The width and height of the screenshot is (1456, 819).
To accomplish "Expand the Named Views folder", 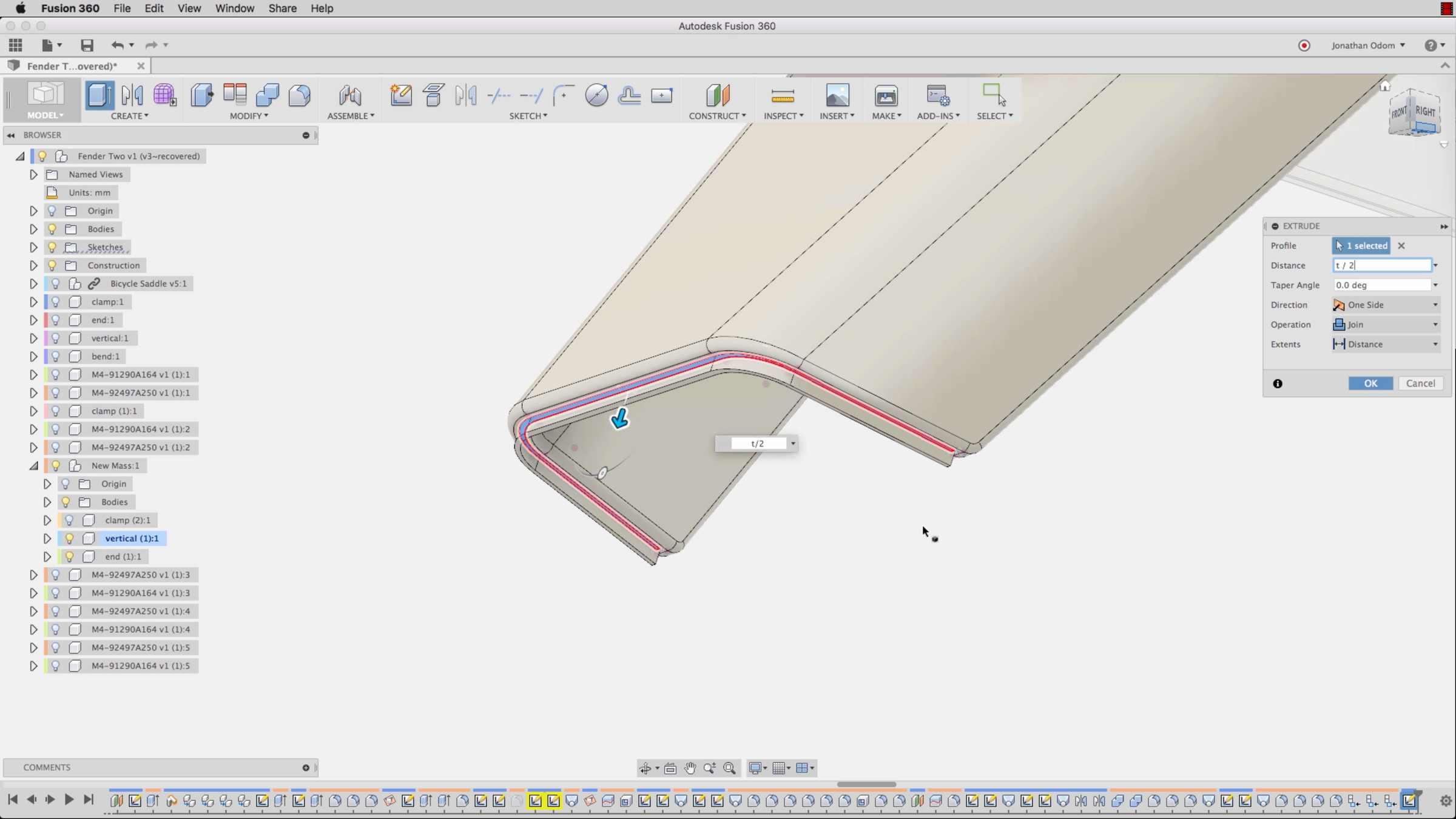I will (33, 174).
